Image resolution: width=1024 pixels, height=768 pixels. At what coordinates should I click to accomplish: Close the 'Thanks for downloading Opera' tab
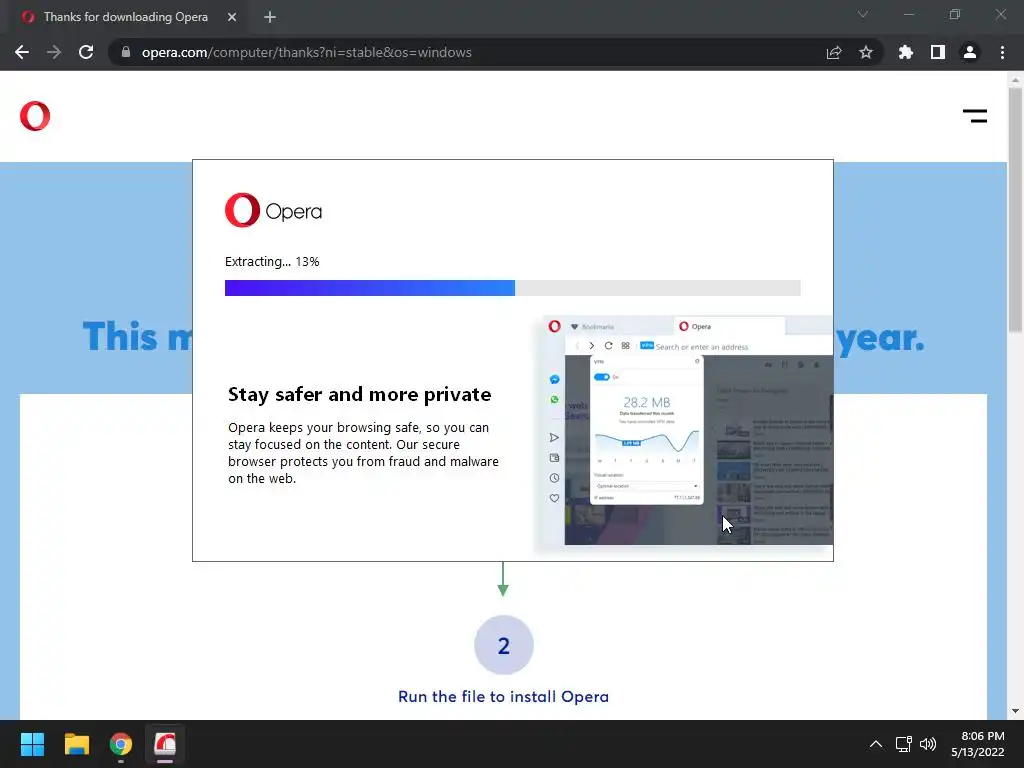point(232,17)
